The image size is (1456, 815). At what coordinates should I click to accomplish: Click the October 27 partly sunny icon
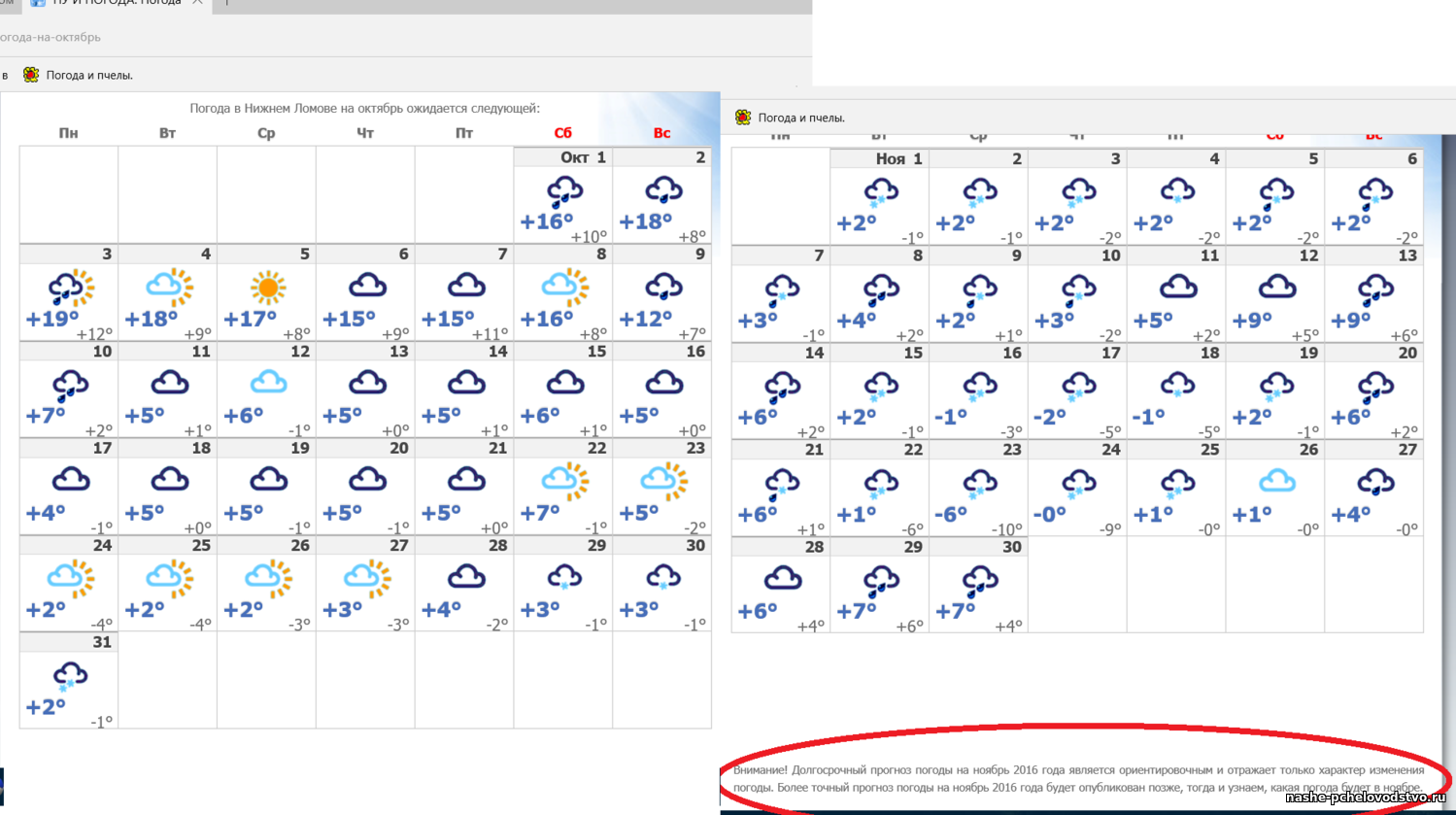pos(368,578)
